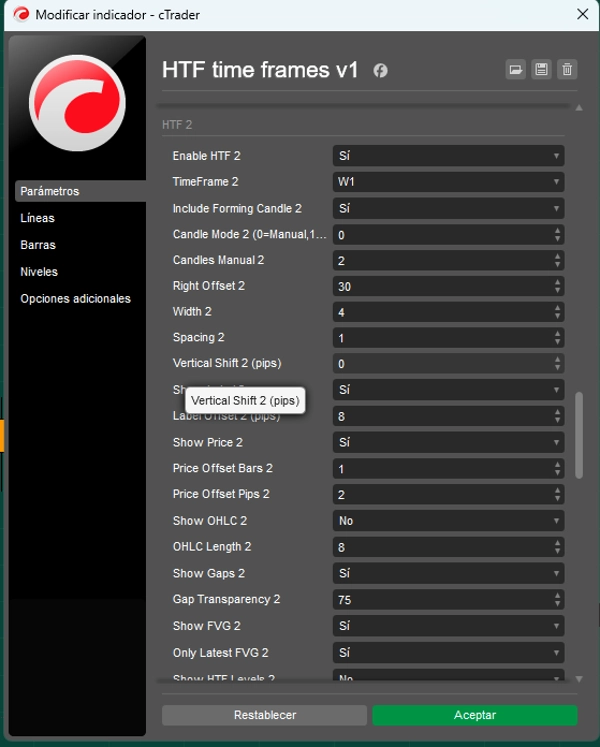Click the Facebook icon next to title

[380, 71]
